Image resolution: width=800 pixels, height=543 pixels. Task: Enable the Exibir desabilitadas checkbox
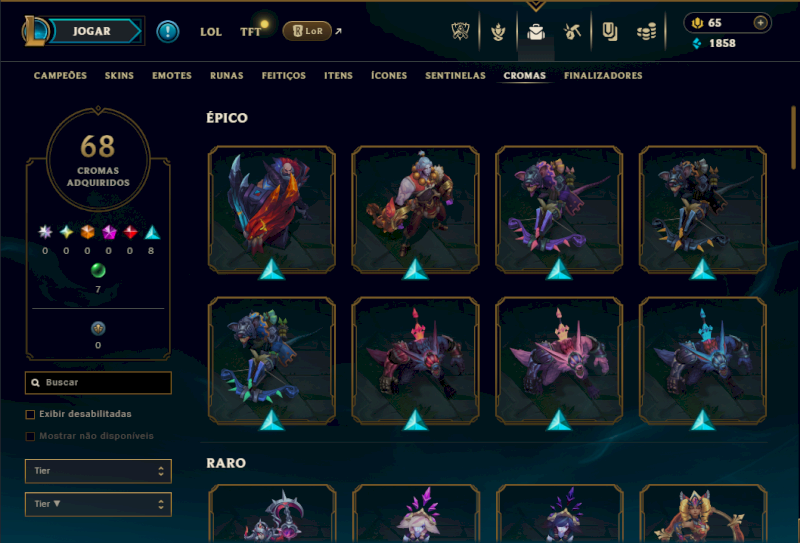click(x=31, y=414)
